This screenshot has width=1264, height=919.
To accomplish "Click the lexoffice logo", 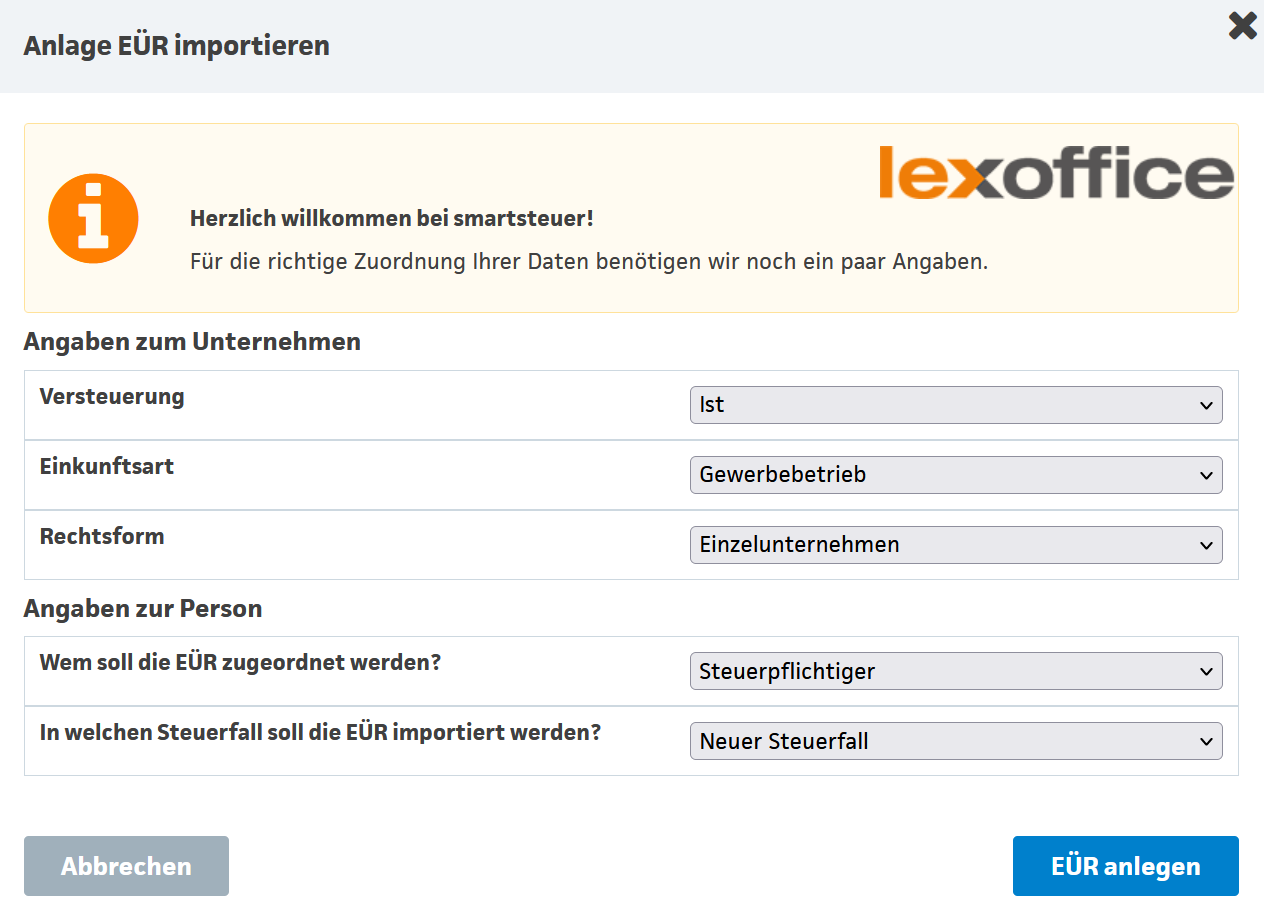I will (x=1056, y=173).
